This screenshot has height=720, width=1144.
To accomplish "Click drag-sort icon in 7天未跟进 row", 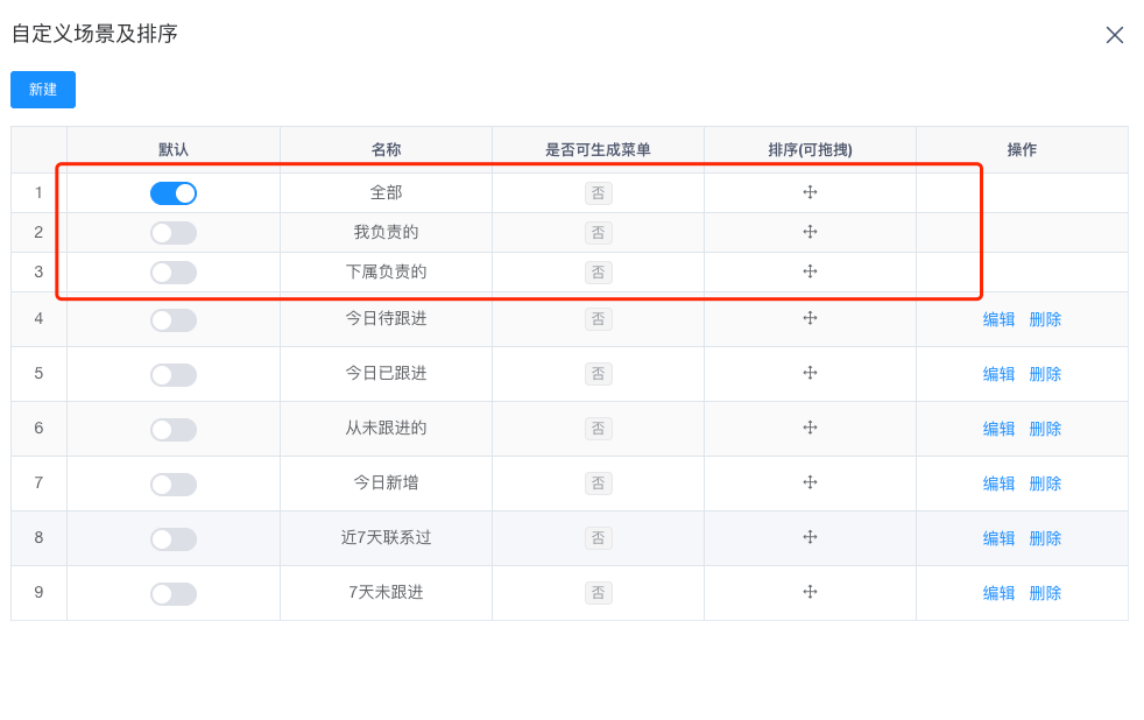I will (x=810, y=592).
